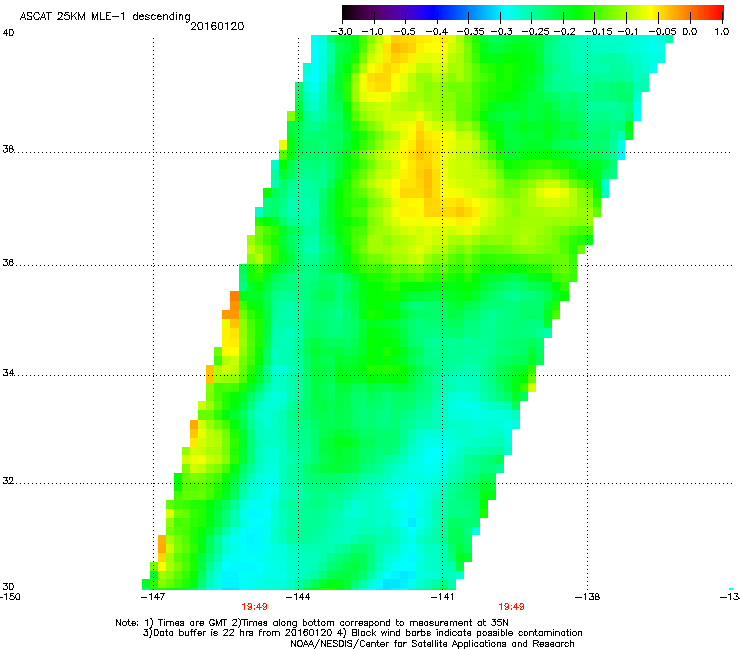Click the -1.0 colorbar label
Screen dimensions: 740x650
(x=372, y=32)
